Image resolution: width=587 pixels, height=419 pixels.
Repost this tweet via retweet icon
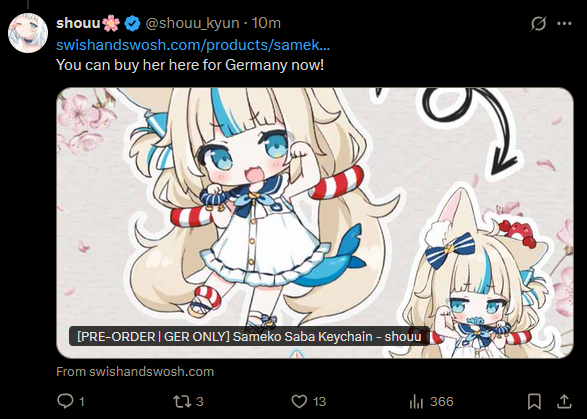pyautogui.click(x=182, y=401)
